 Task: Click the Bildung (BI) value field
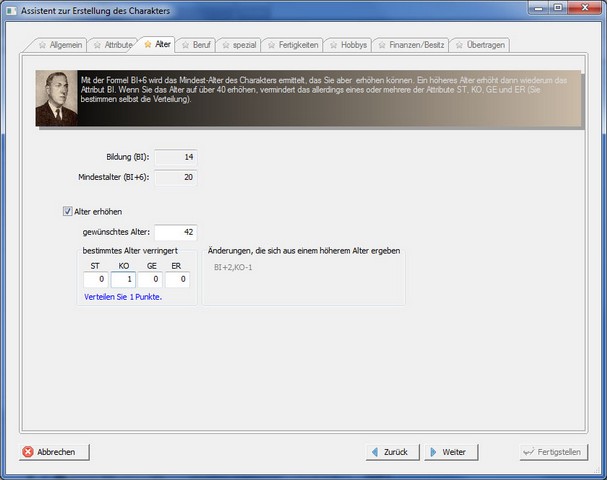pyautogui.click(x=176, y=157)
